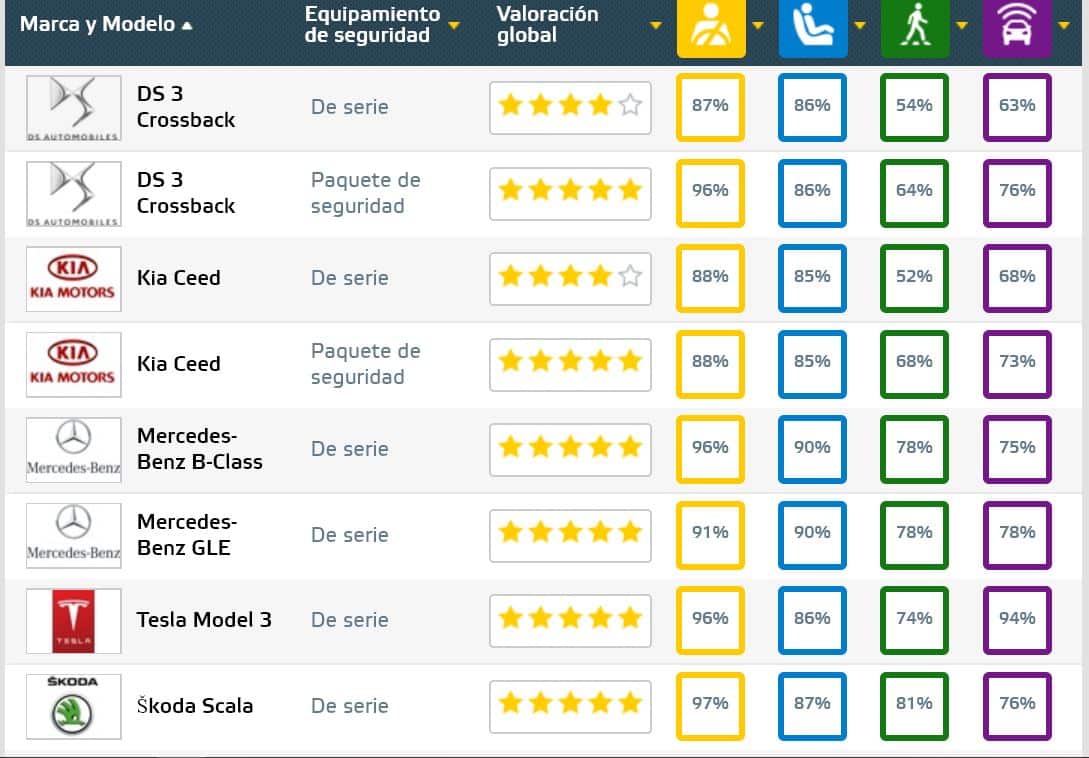Click the Škoda logo

(73, 705)
